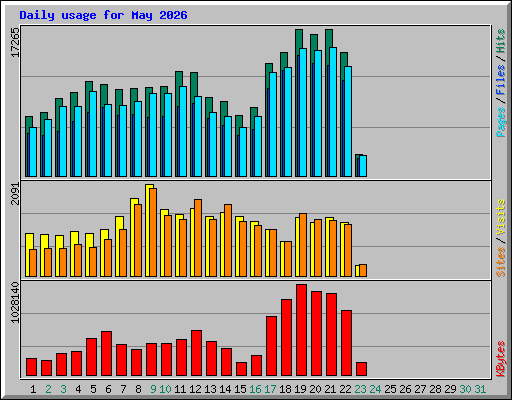
Task: Click day 7 on the x-axis
Action: click(x=123, y=389)
